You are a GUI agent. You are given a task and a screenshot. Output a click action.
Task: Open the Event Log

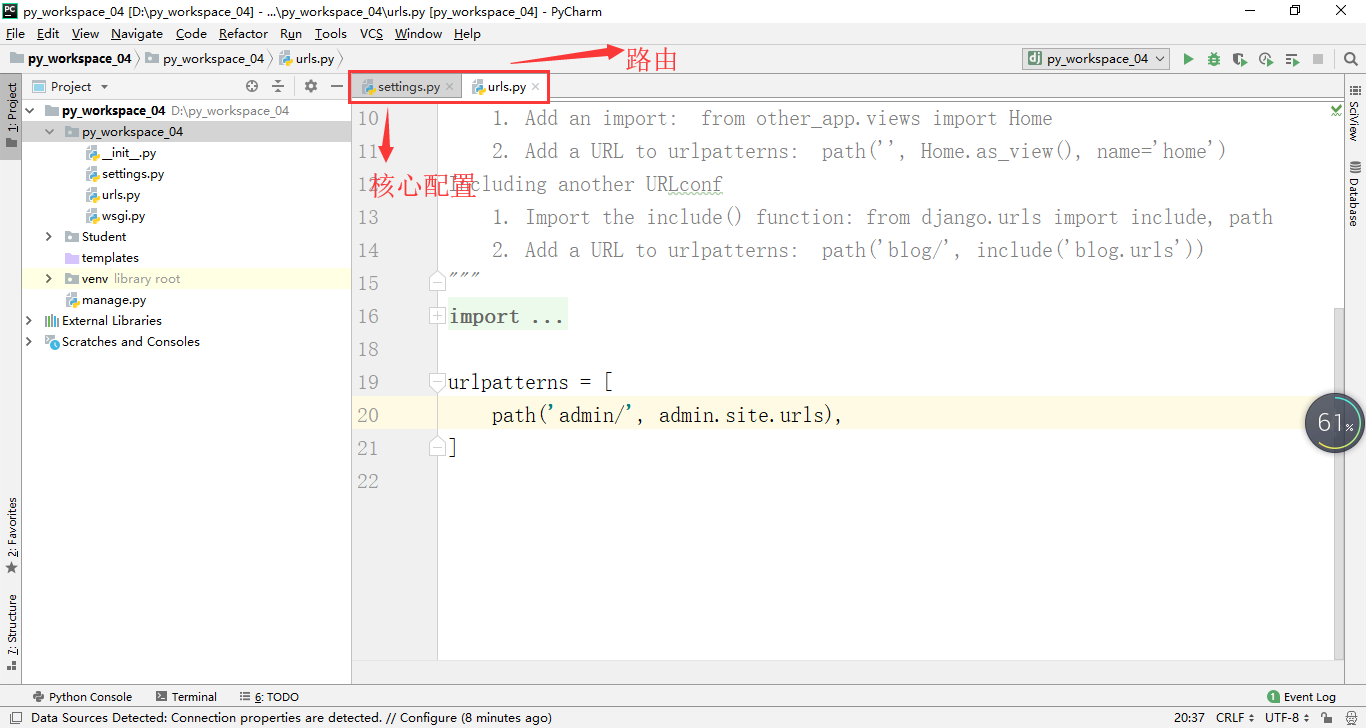click(1301, 697)
